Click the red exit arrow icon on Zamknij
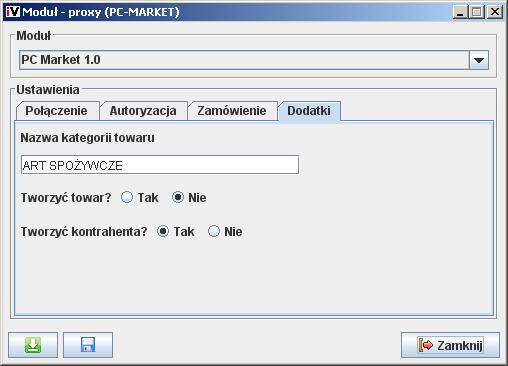 pos(426,345)
